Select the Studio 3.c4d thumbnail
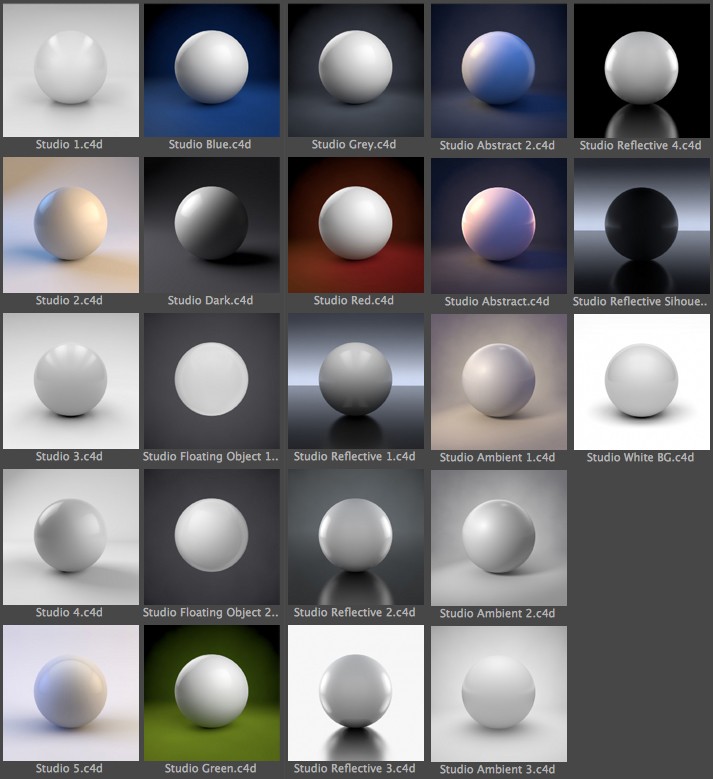The image size is (713, 779). click(x=71, y=381)
